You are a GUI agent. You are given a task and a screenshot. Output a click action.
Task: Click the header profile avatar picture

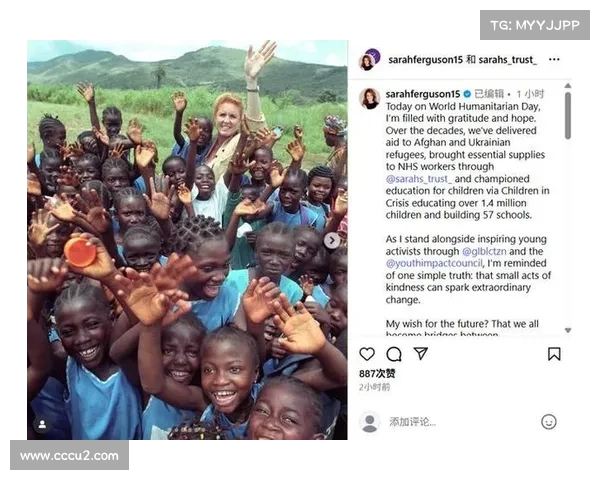(x=369, y=60)
